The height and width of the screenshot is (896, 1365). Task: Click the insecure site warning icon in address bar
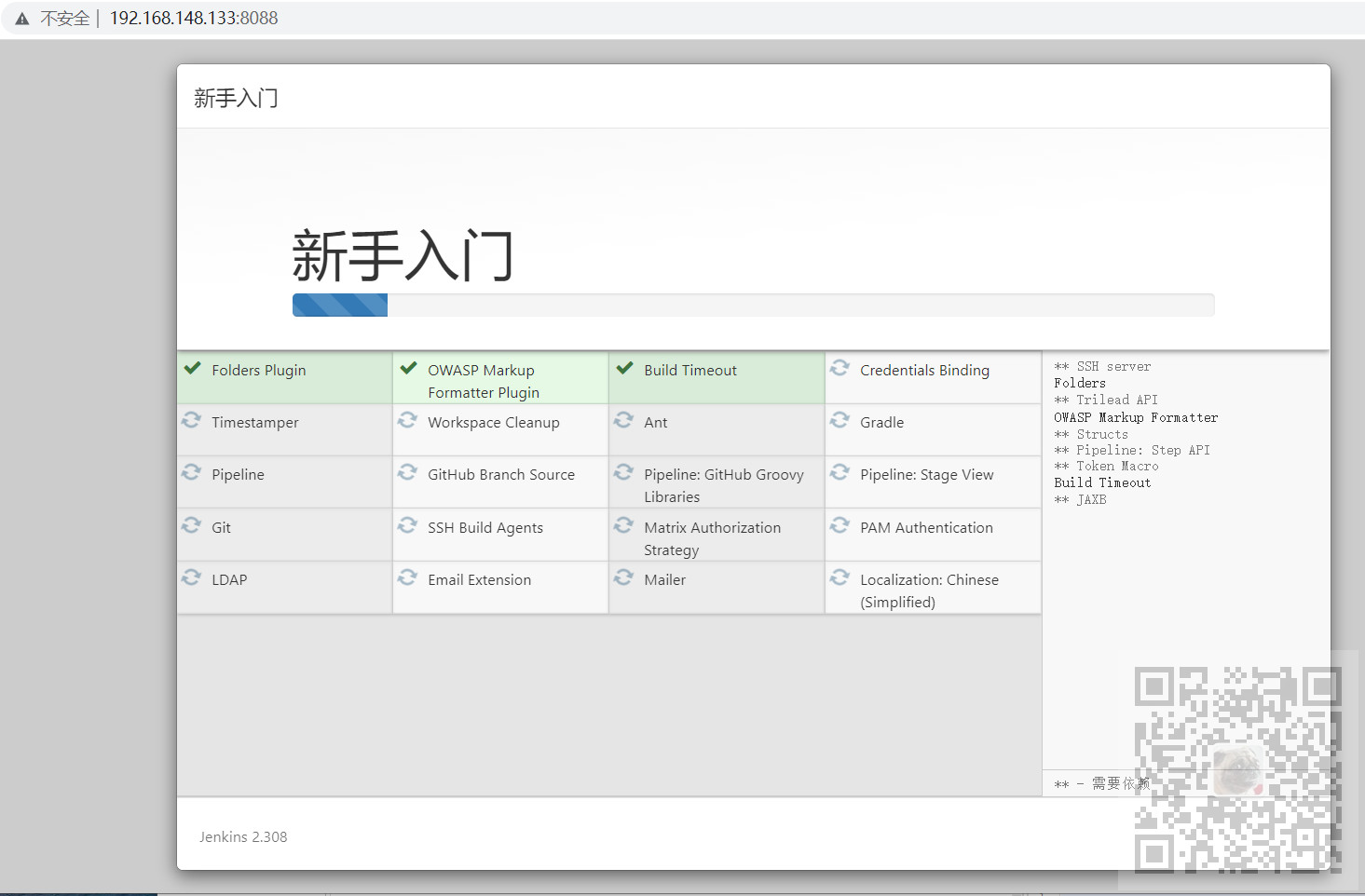tap(22, 19)
